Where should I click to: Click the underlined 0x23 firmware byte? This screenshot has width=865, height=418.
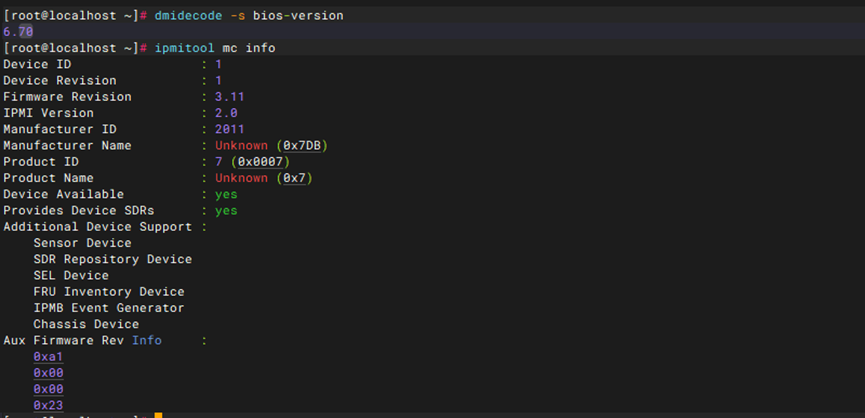[48, 405]
